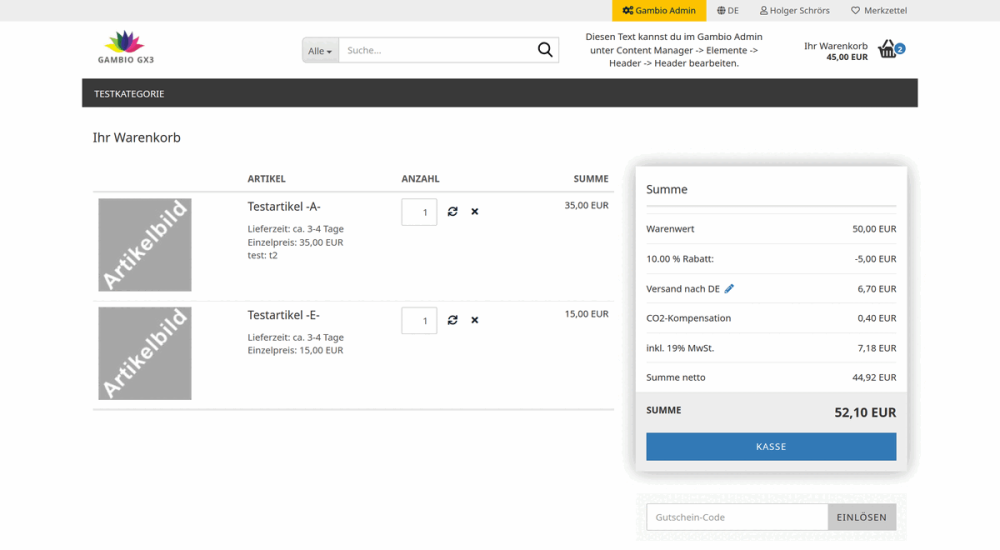Open the Holger Schrörs account menu

[x=795, y=10]
